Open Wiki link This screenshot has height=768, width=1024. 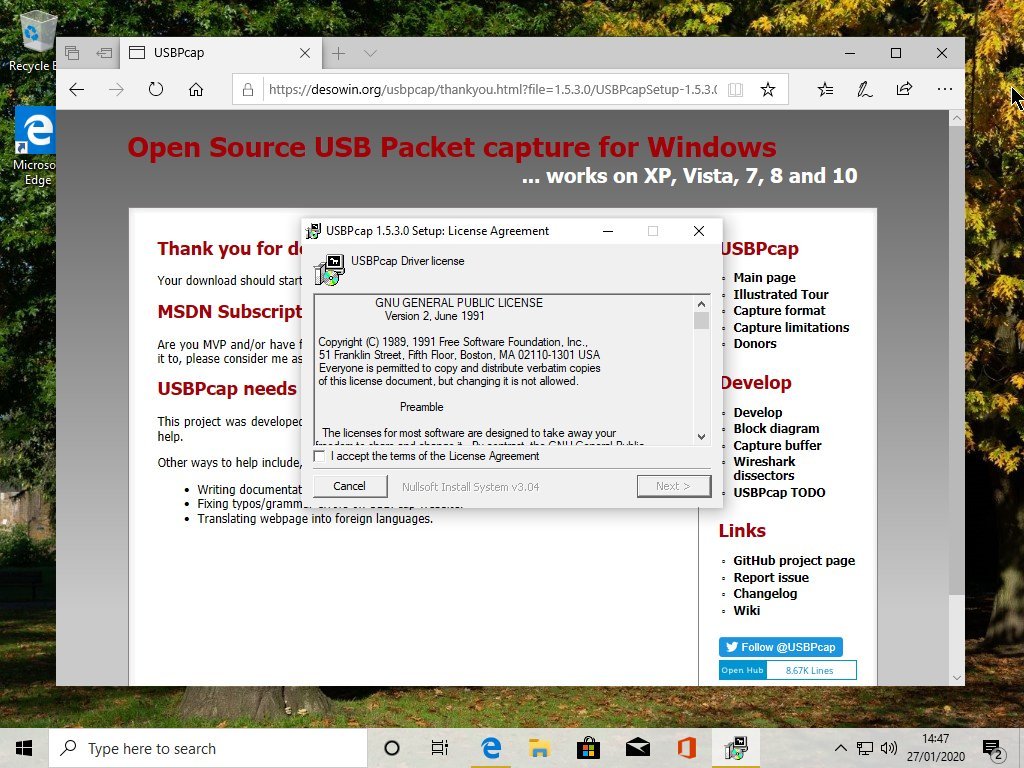coord(746,610)
